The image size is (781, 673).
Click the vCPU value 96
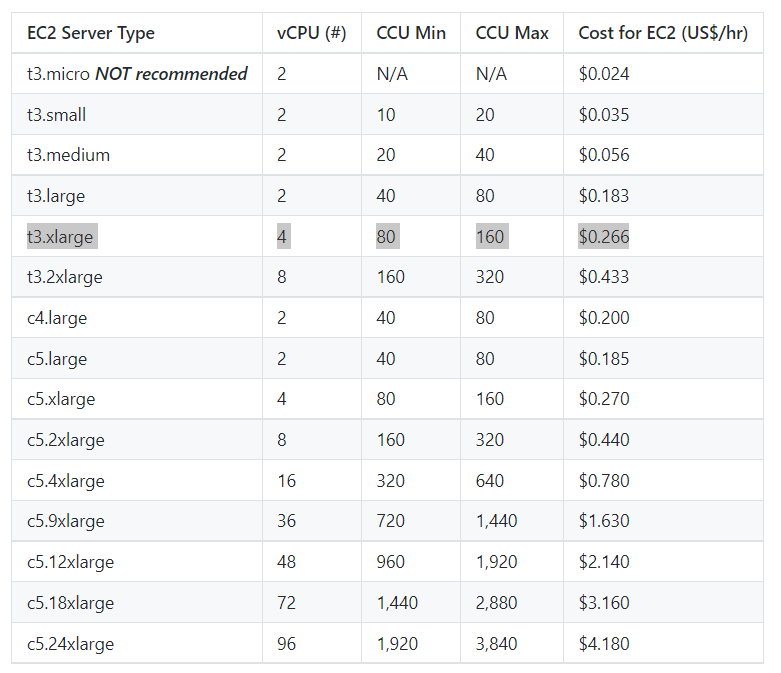(286, 644)
